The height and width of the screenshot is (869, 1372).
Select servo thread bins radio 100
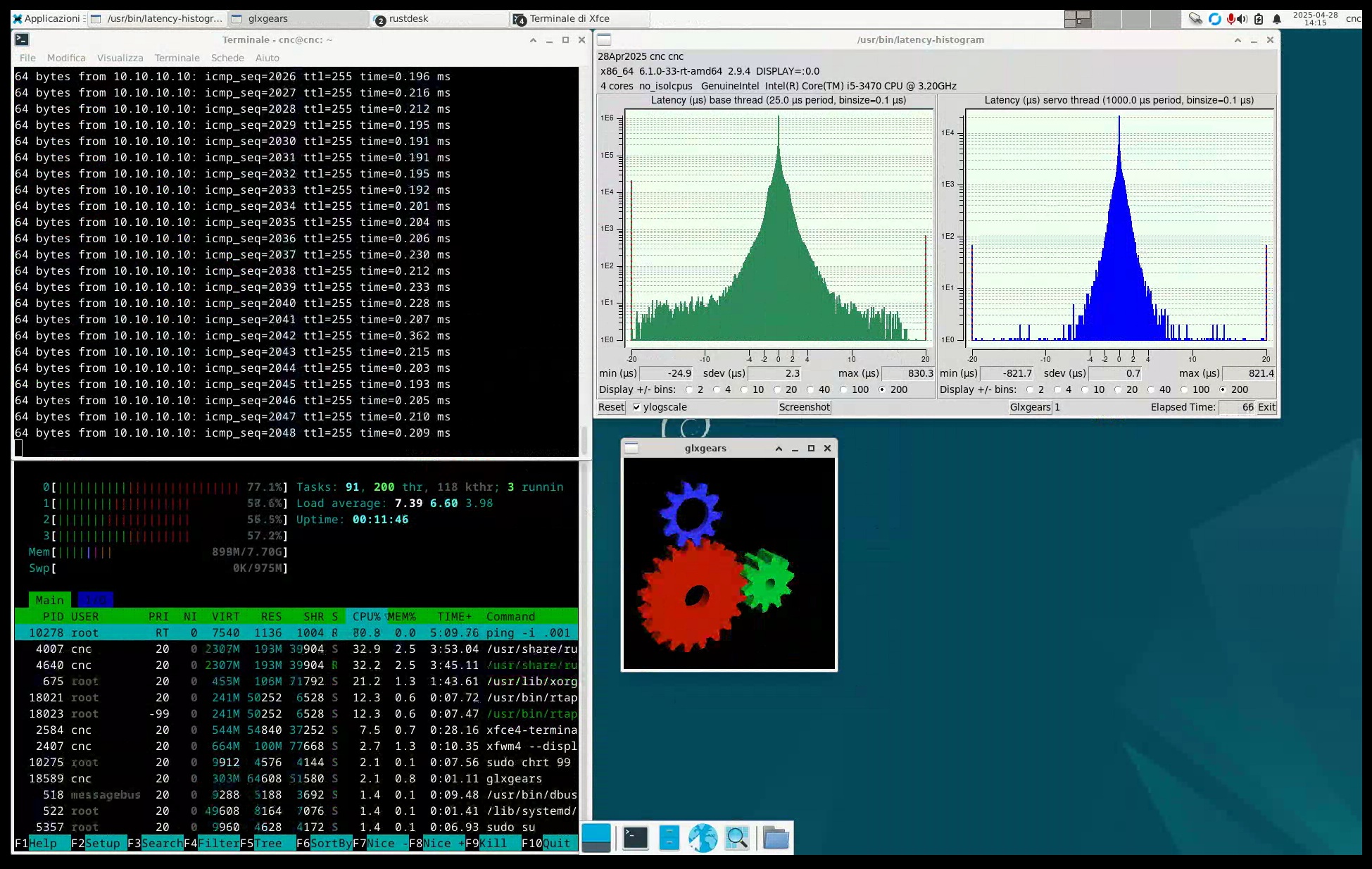pos(1184,389)
